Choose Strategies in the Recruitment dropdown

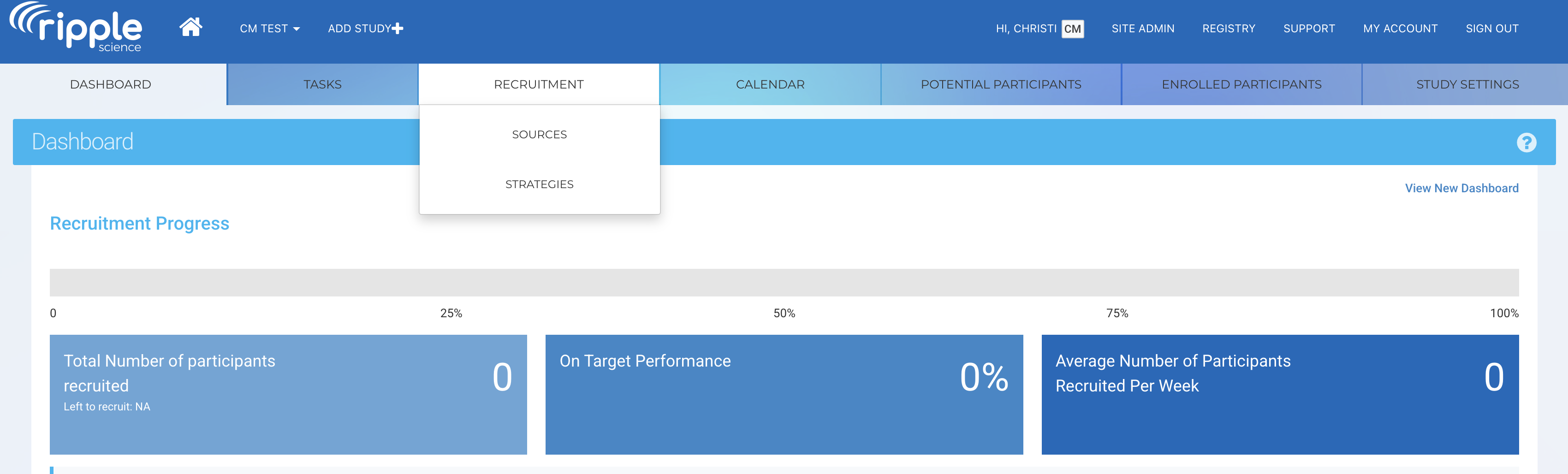(x=539, y=184)
